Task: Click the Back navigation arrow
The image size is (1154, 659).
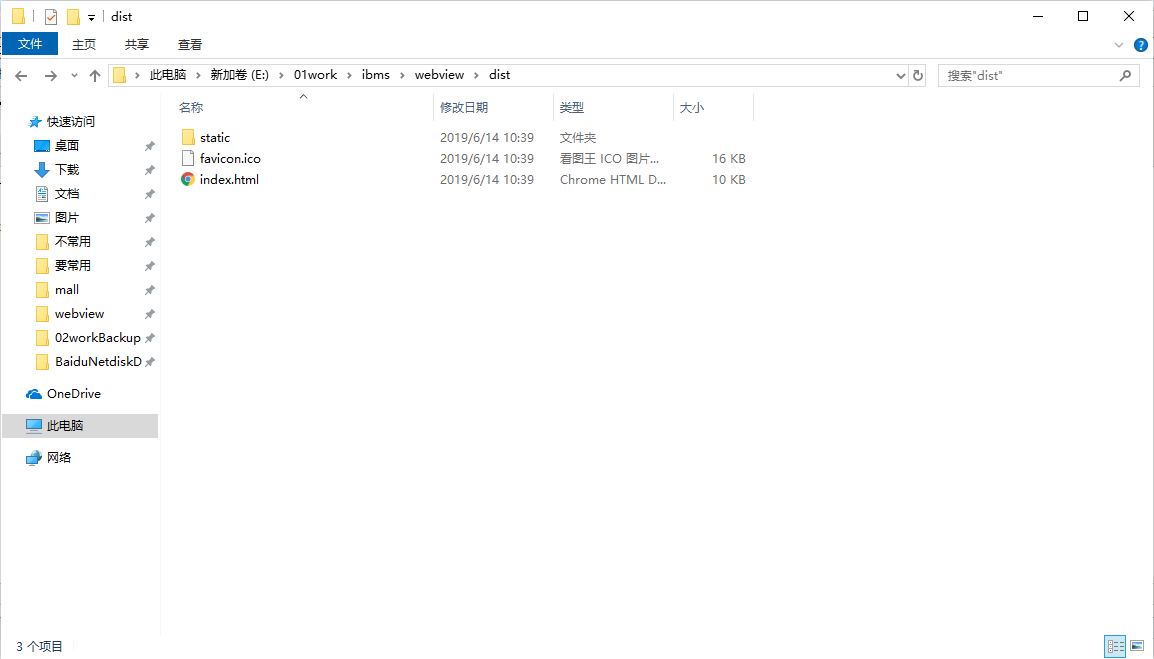Action: 21,75
